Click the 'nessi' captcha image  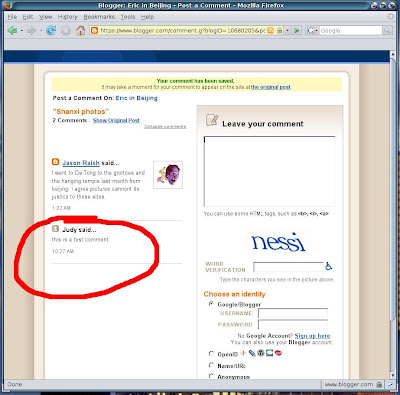(278, 242)
